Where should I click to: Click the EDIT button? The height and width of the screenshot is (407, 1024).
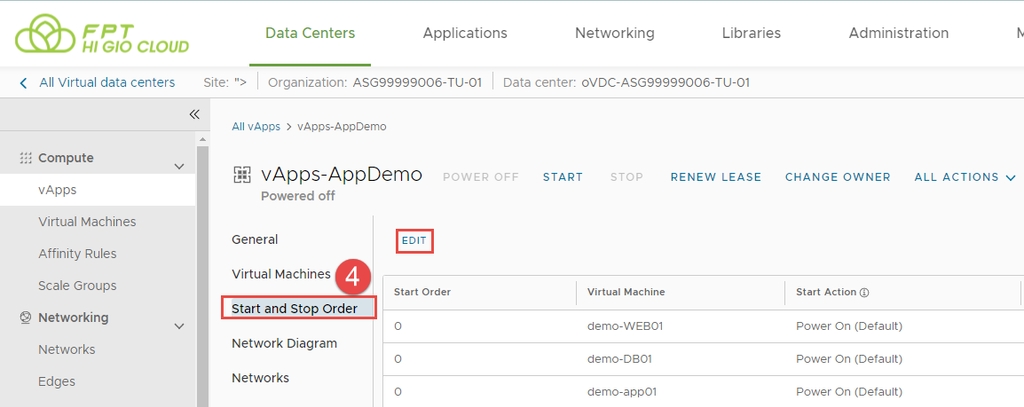[x=414, y=241]
